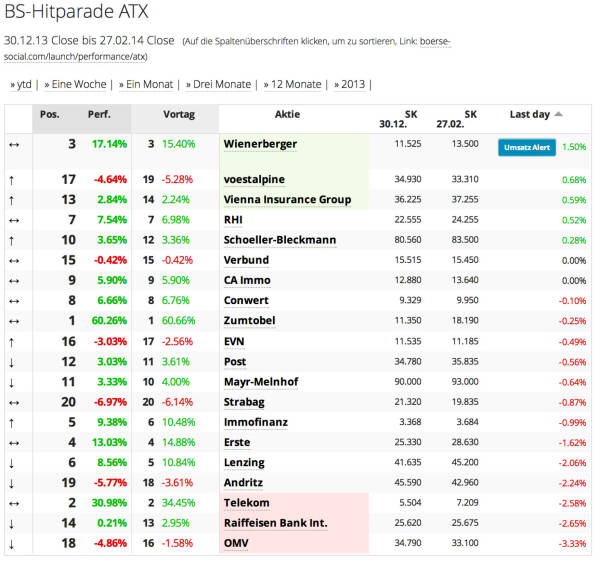The width and height of the screenshot is (600, 567).
Task: Open the Telekom stock entry
Action: click(247, 502)
